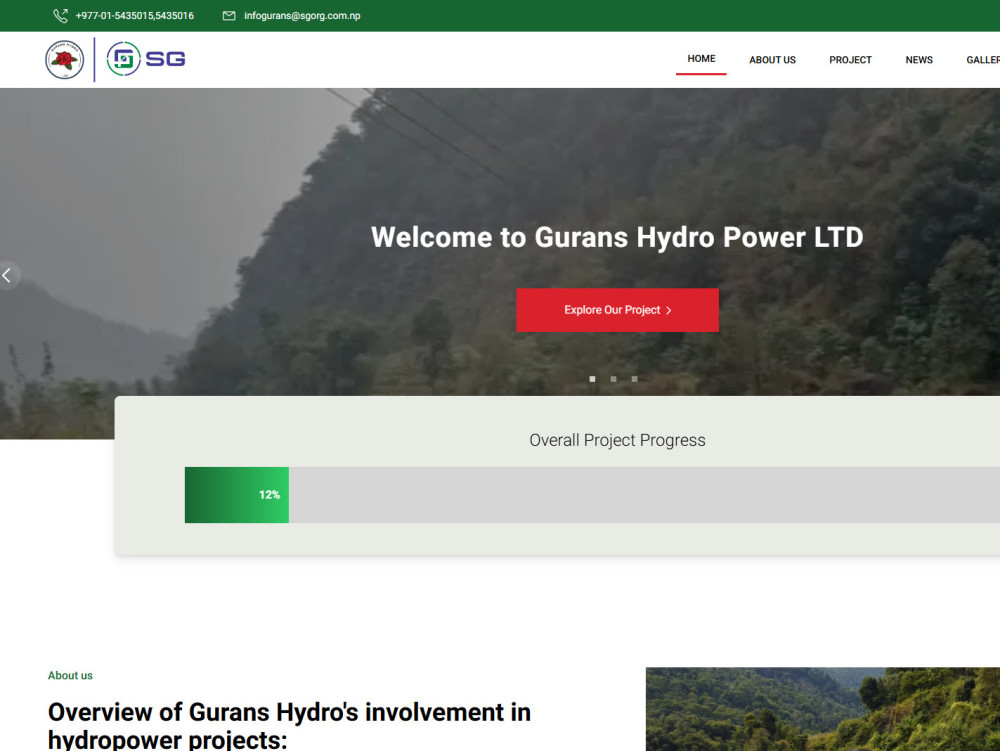Click the infogurans@sgorg.com.np email link

[302, 16]
